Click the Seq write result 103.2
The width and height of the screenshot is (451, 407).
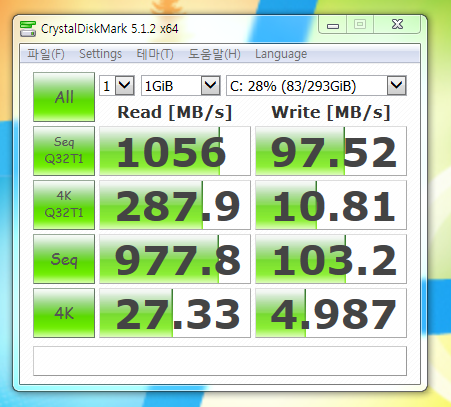point(331,259)
